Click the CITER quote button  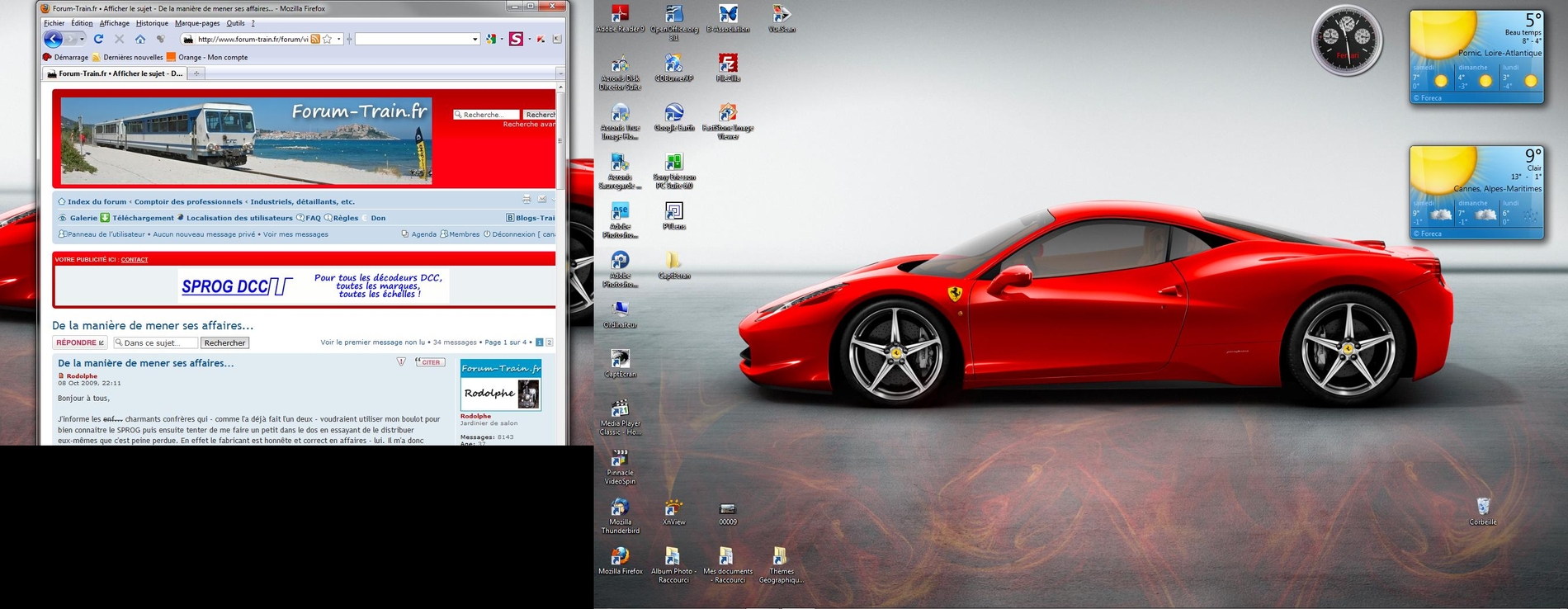coord(430,361)
